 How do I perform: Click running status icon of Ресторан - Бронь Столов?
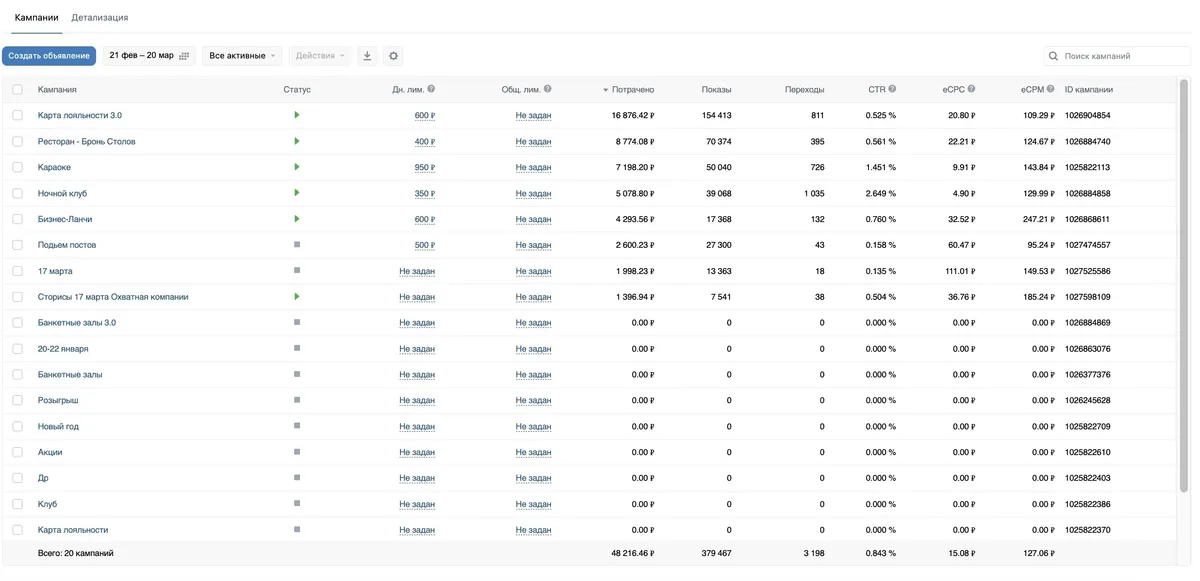297,141
